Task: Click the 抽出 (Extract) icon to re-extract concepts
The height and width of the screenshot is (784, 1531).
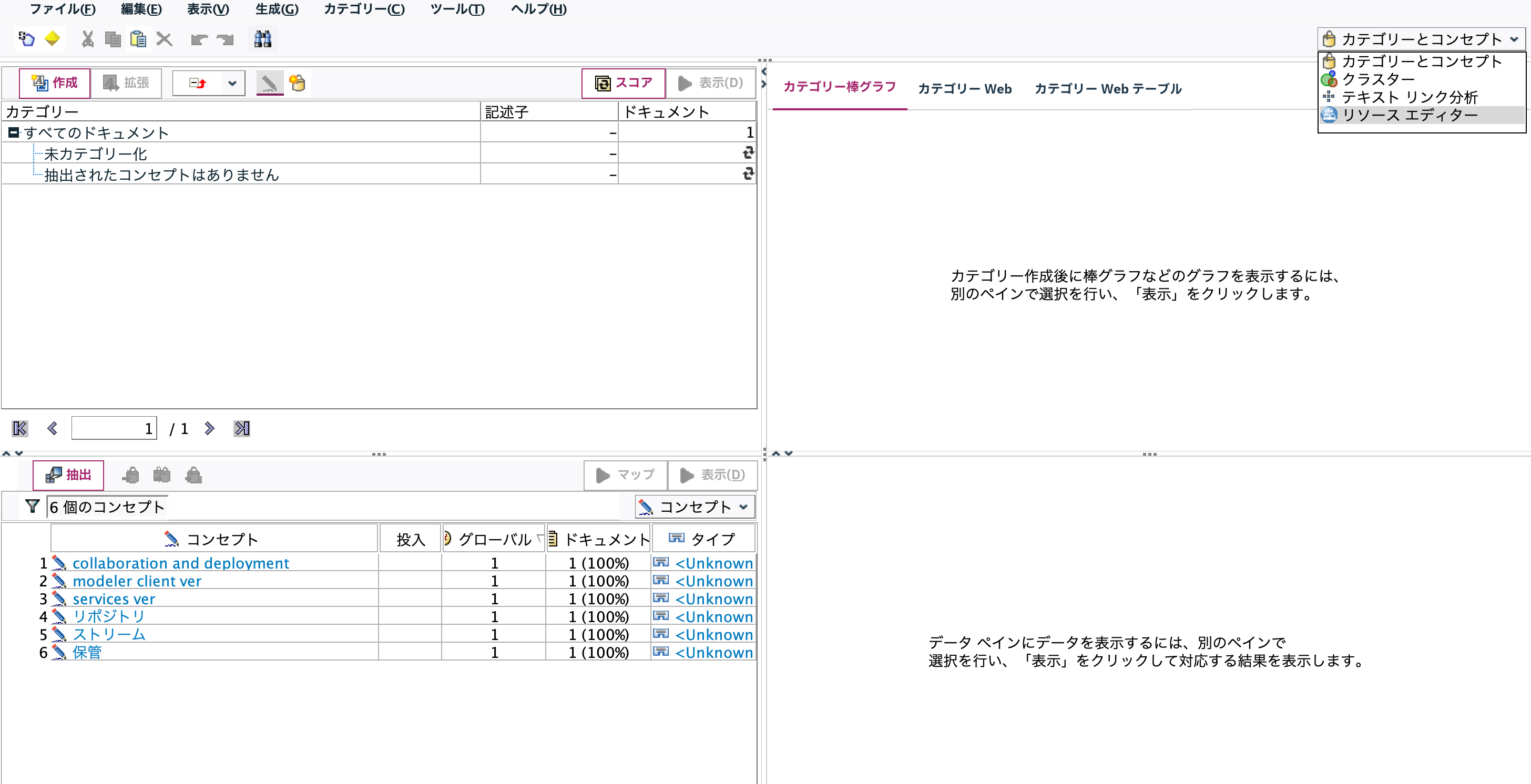Action: tap(67, 474)
